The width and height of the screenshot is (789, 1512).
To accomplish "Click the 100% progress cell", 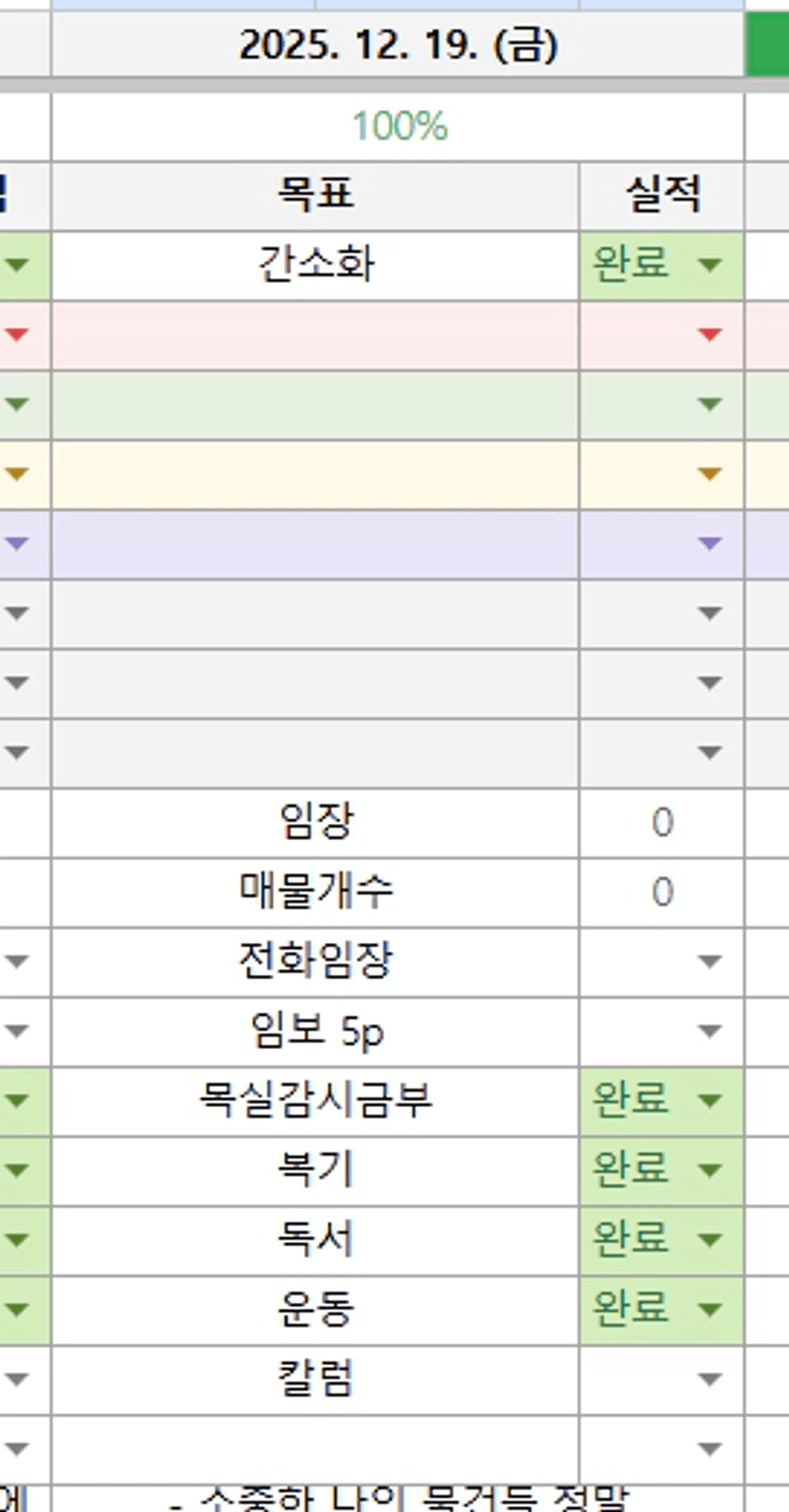I will point(398,126).
